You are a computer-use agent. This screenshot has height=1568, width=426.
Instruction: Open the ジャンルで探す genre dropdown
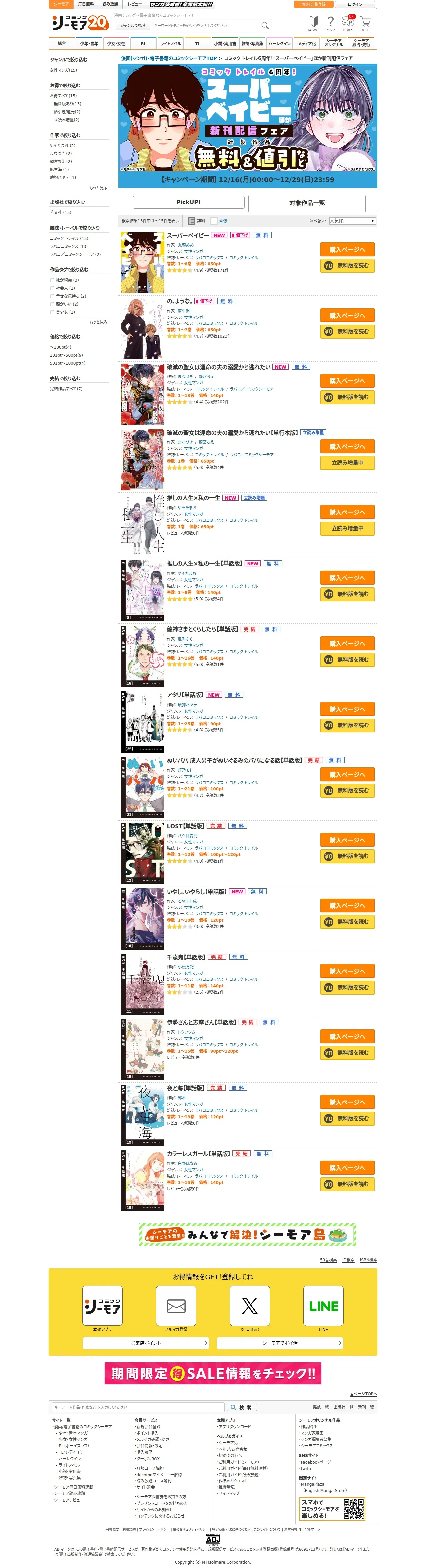tap(133, 26)
